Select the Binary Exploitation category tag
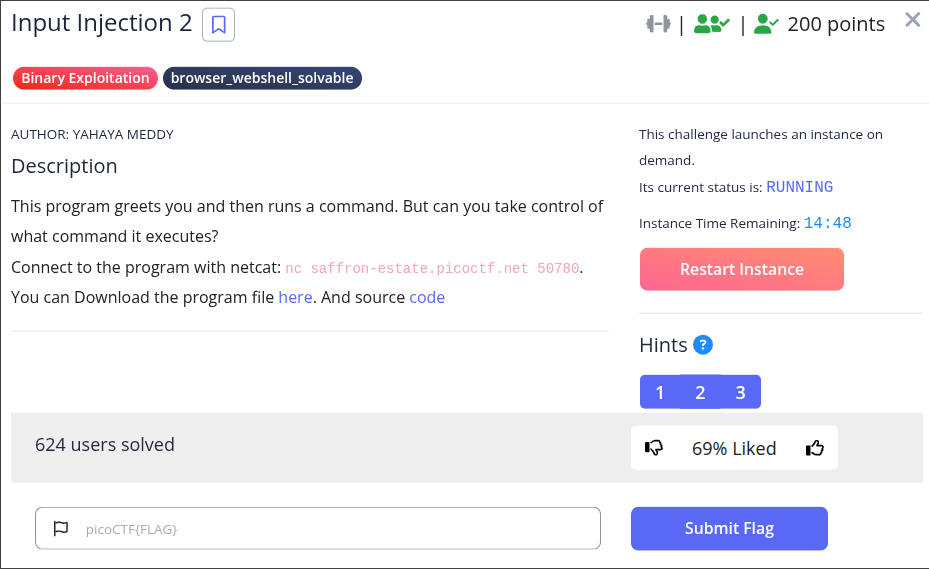This screenshot has height=571, width=929. (85, 78)
